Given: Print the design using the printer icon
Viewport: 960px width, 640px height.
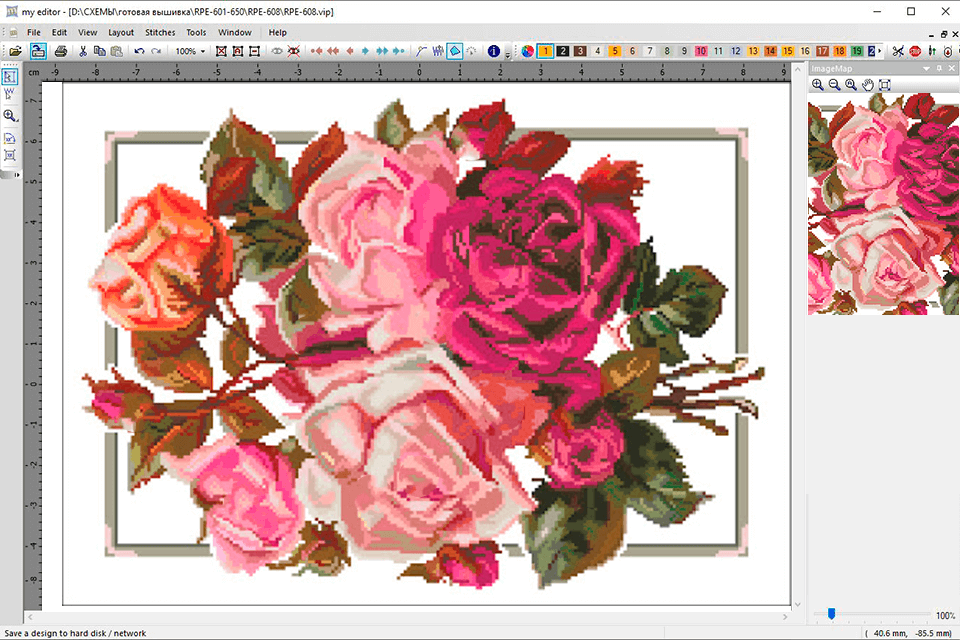Looking at the screenshot, I should [62, 51].
